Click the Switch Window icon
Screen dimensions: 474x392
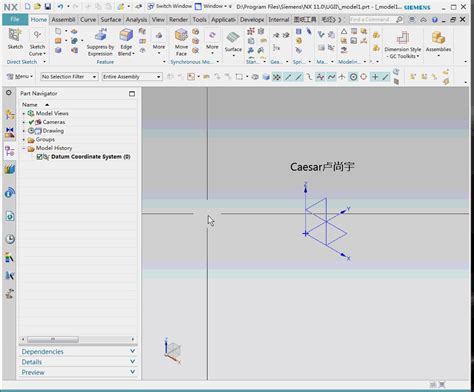151,6
